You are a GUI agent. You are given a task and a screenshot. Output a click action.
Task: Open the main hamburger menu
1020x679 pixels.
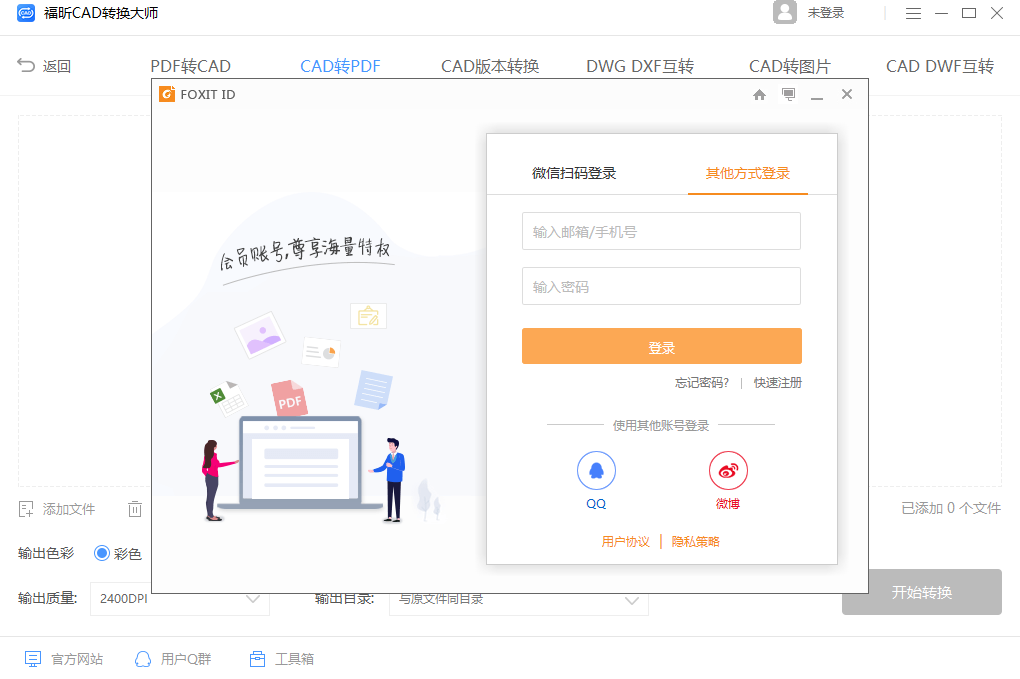[913, 13]
